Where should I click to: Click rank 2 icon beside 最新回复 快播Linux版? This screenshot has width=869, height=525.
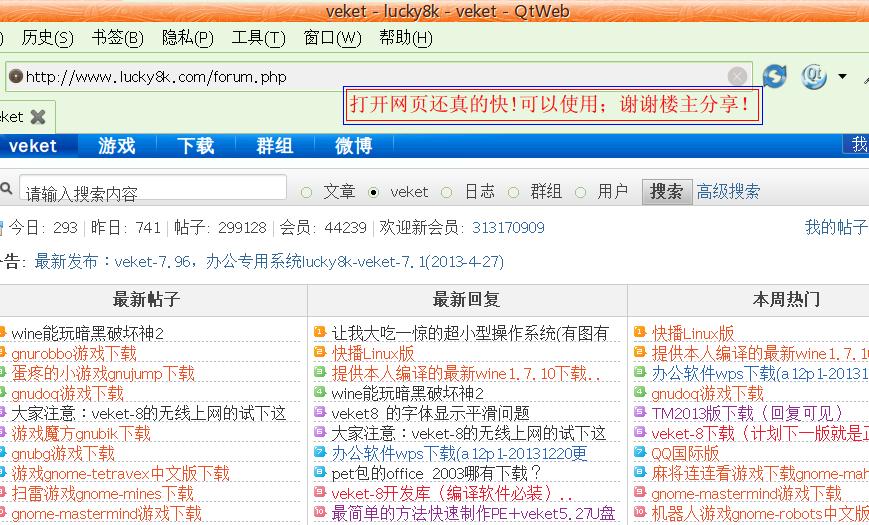tap(320, 351)
